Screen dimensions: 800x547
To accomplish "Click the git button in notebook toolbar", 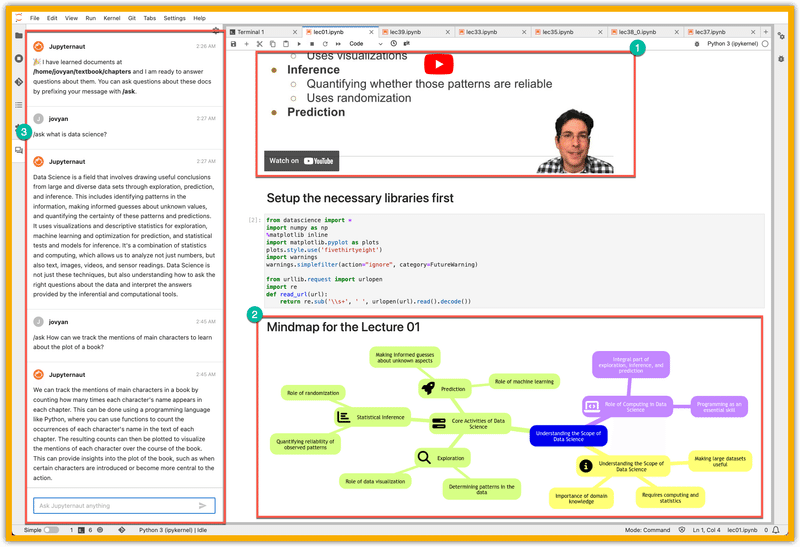I will (407, 43).
